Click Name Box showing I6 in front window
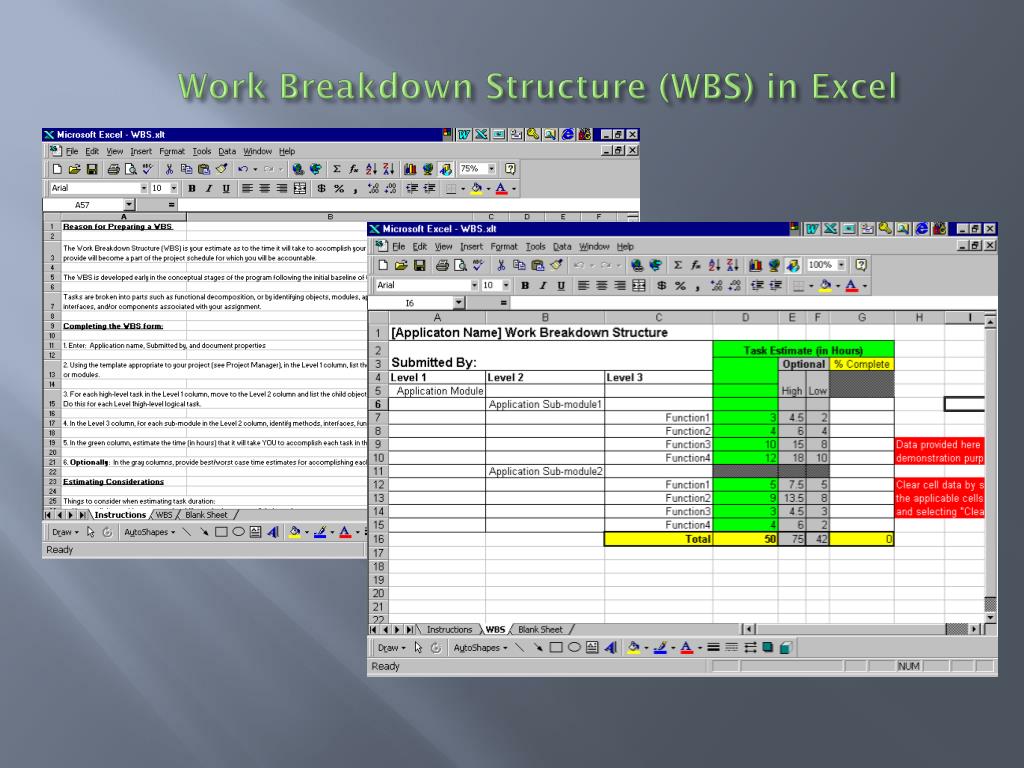The width and height of the screenshot is (1024, 768). tap(411, 303)
